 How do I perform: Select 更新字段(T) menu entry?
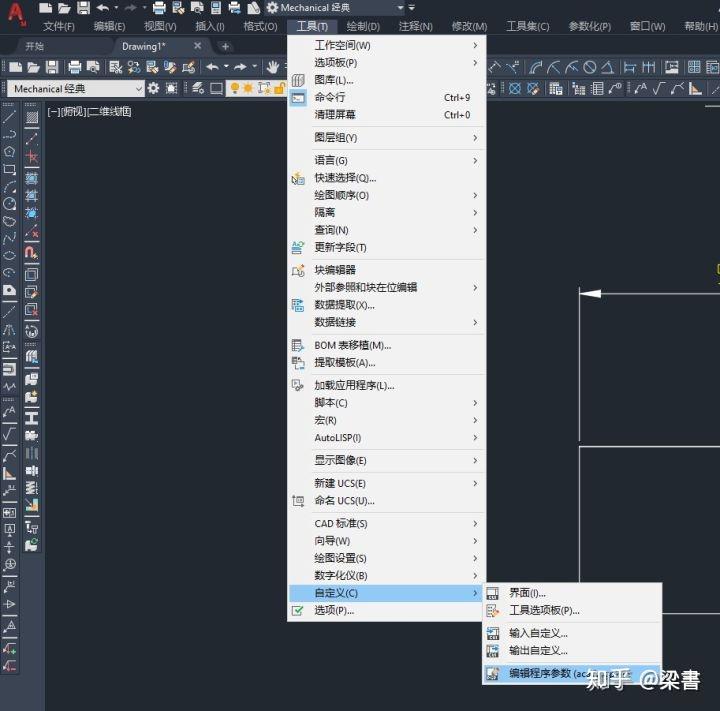(x=387, y=248)
